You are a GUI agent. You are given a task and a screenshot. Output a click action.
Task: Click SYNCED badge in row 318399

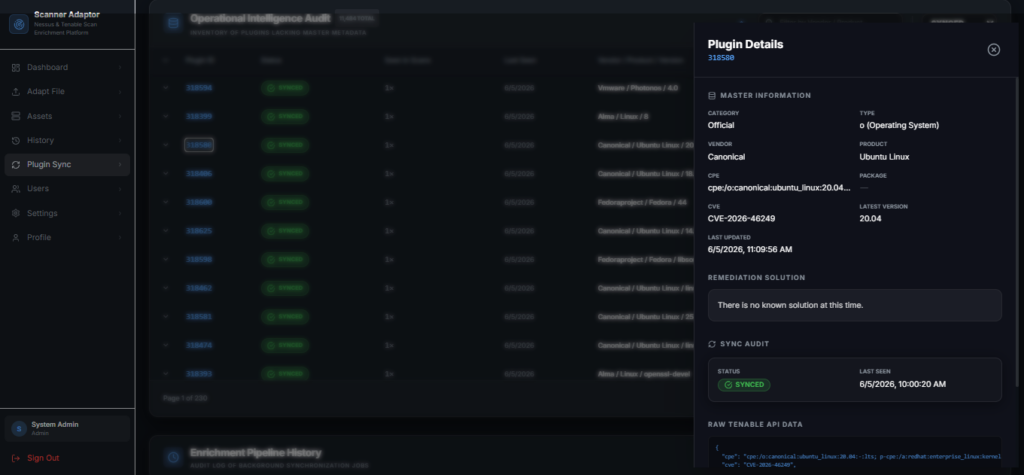[x=285, y=116]
